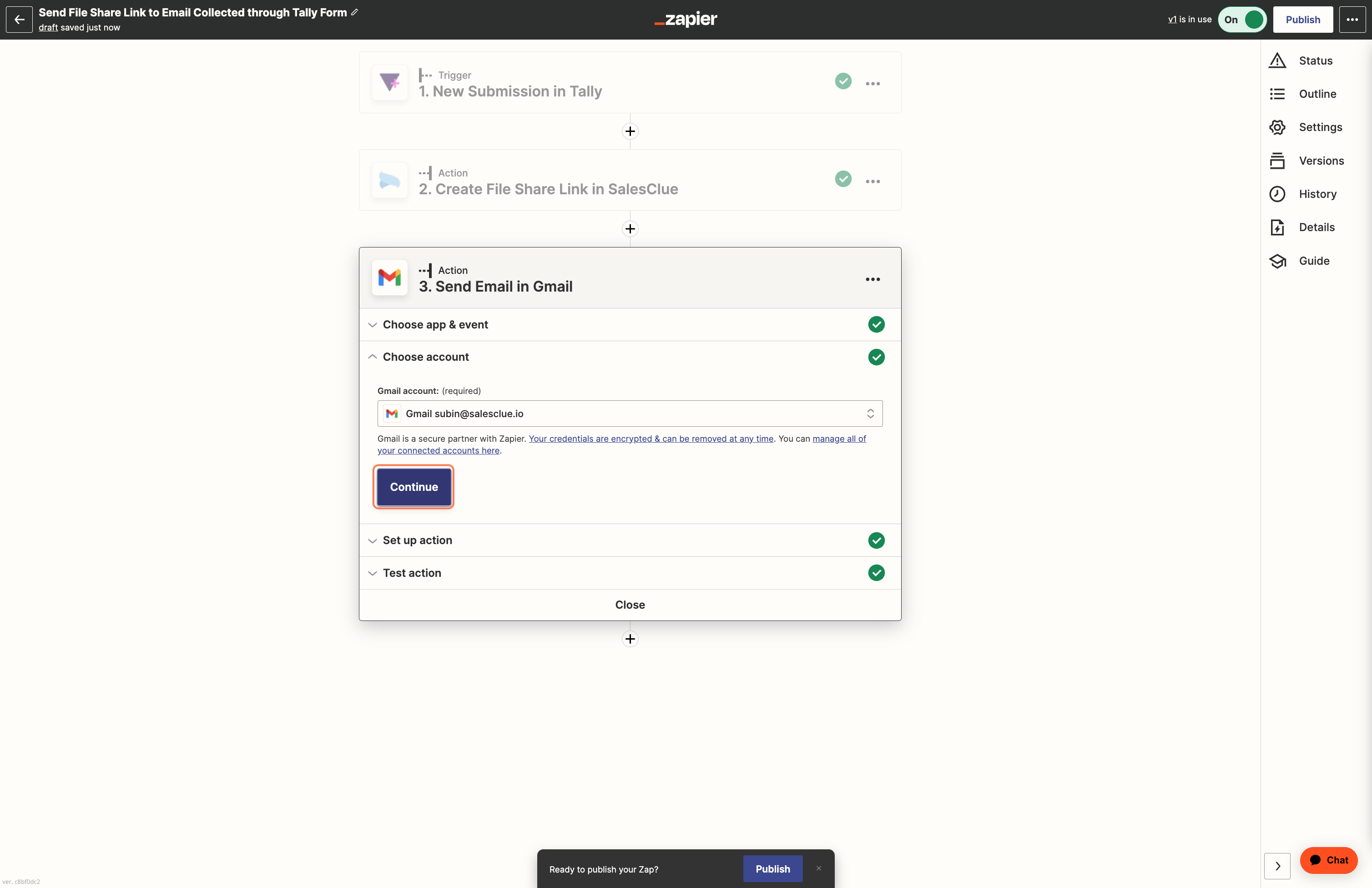Click Choose app & event green checkmark
1372x888 pixels.
[x=876, y=325]
